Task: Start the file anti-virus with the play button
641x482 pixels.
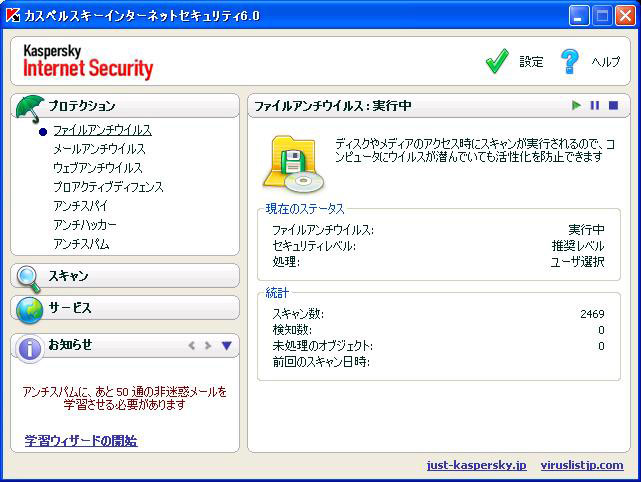Action: coord(576,105)
